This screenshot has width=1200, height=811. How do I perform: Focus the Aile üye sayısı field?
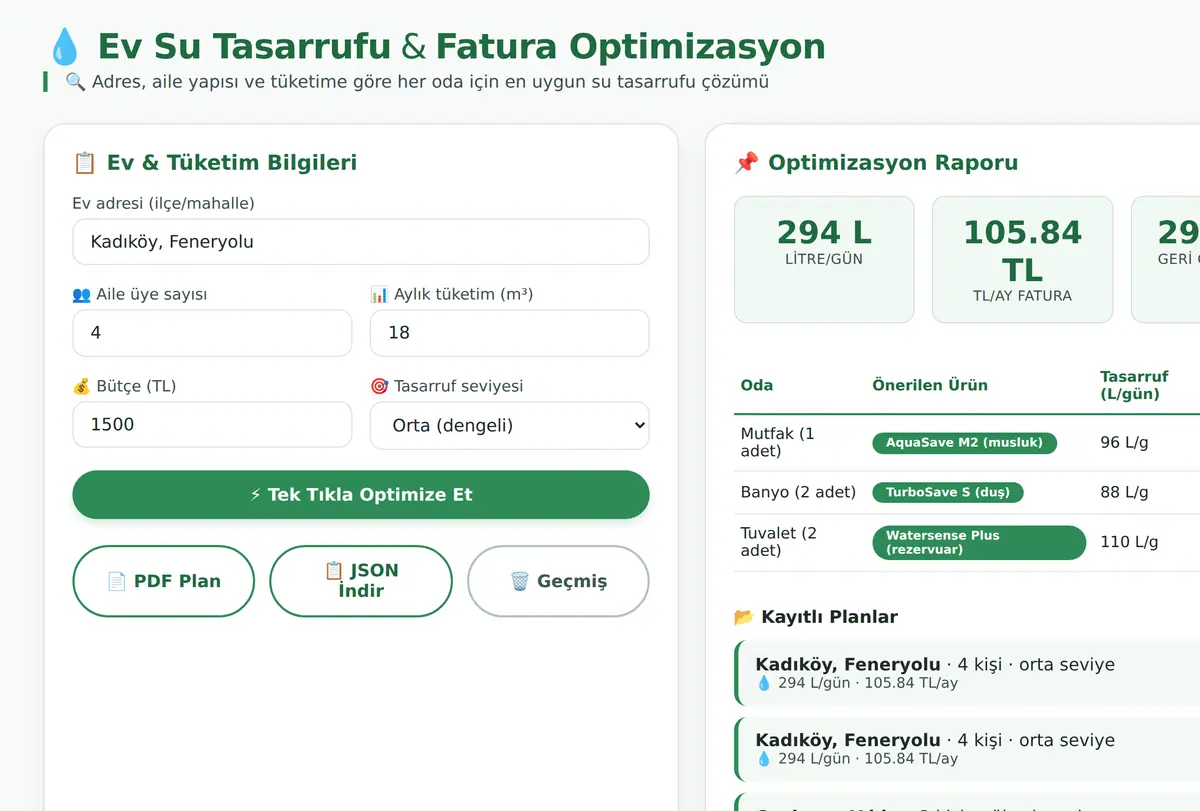click(212, 333)
